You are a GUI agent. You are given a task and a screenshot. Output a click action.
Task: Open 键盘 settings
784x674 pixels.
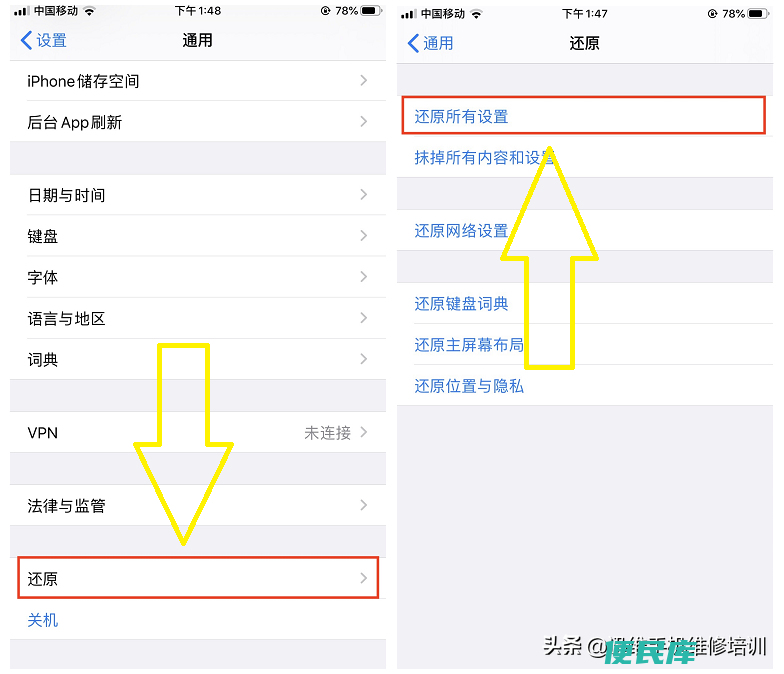198,236
